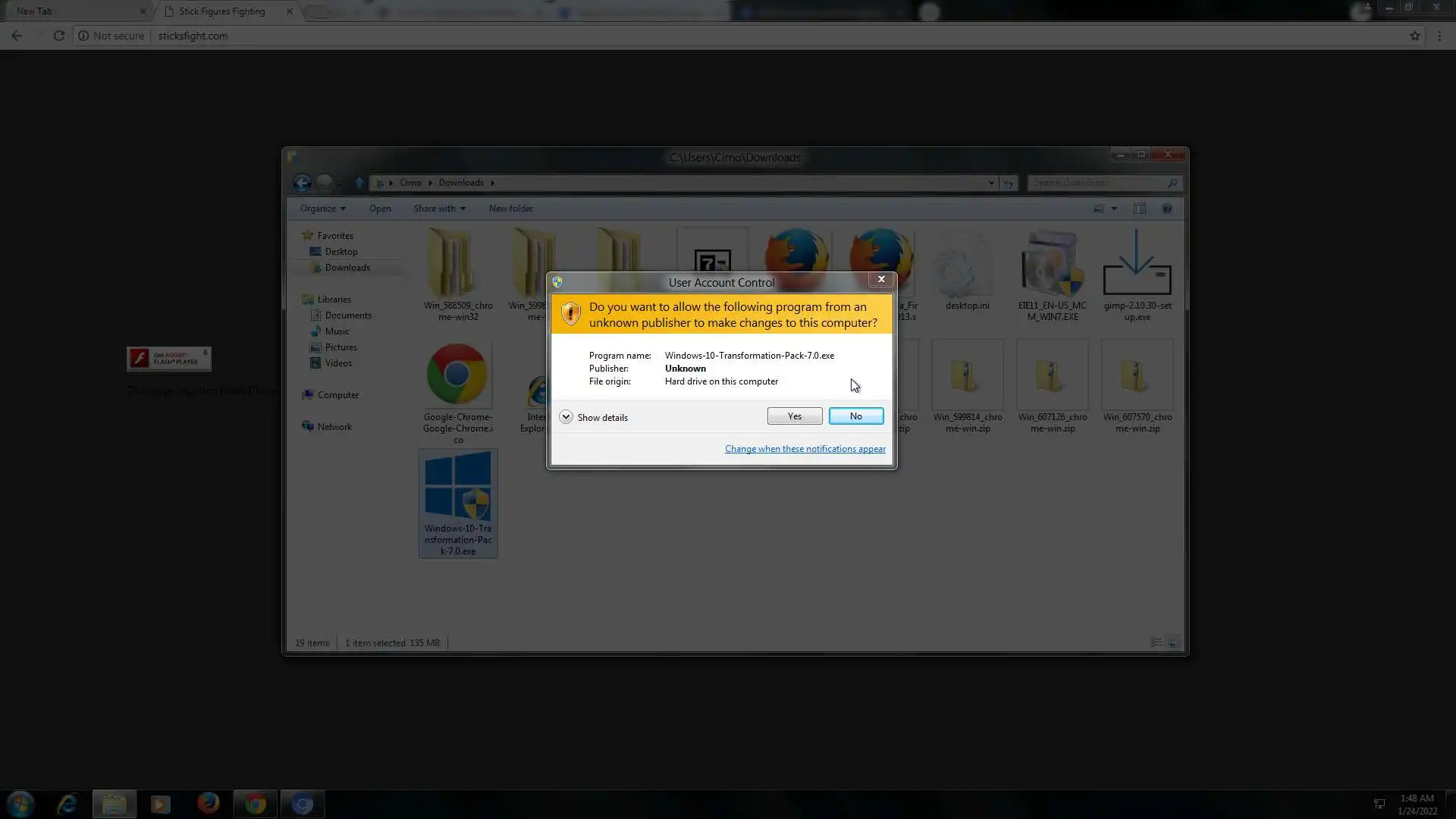The height and width of the screenshot is (819, 1456).
Task: Open the Organize dropdown menu
Action: coord(322,209)
